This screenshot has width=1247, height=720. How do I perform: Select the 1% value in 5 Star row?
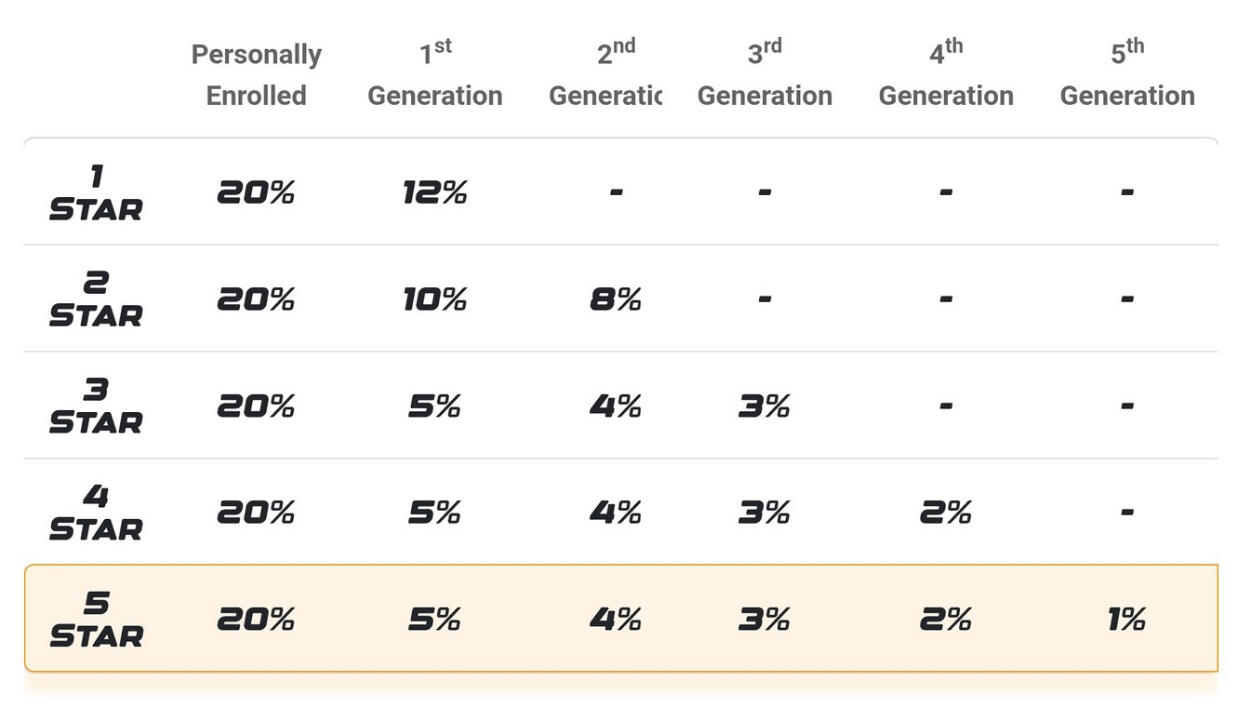pos(1126,620)
